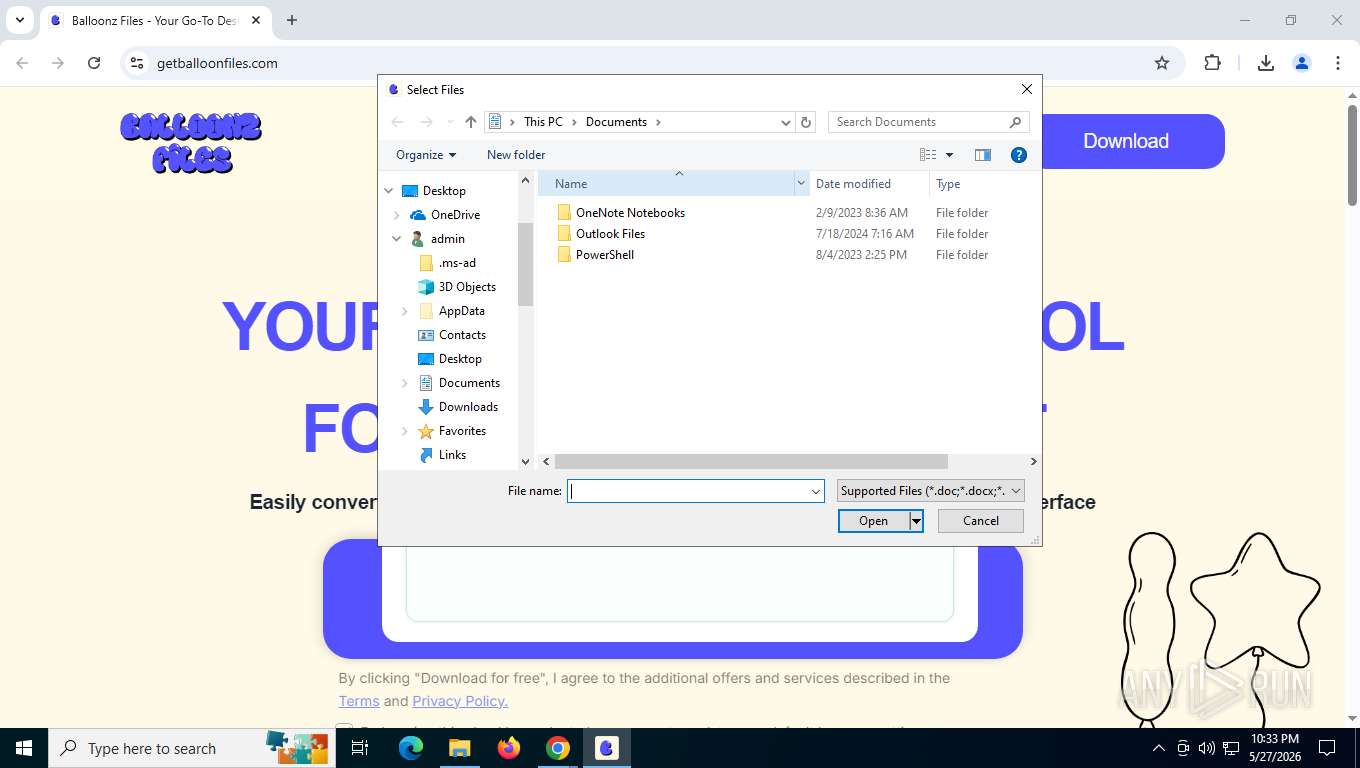Viewport: 1360px width, 768px height.
Task: Open the Privacy Policy link
Action: [x=460, y=701]
